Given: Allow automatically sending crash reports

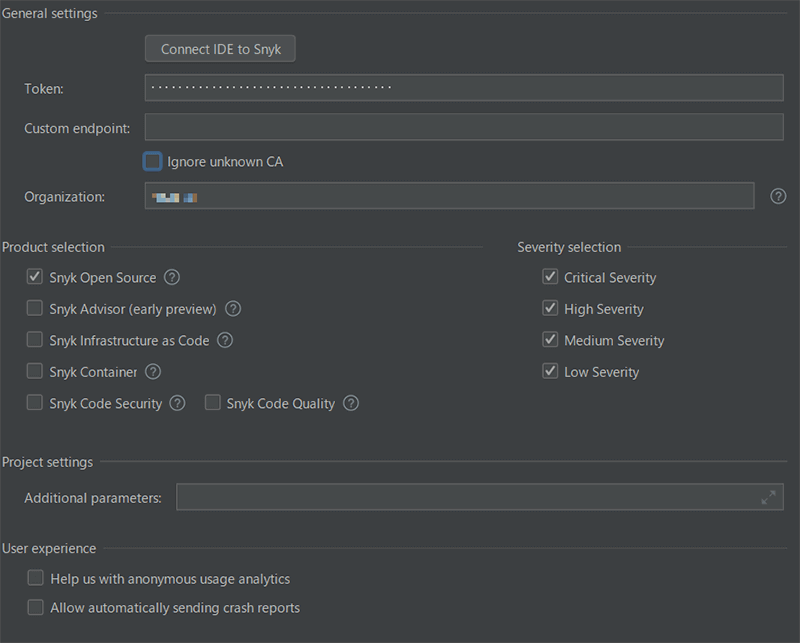Looking at the screenshot, I should (x=35, y=607).
